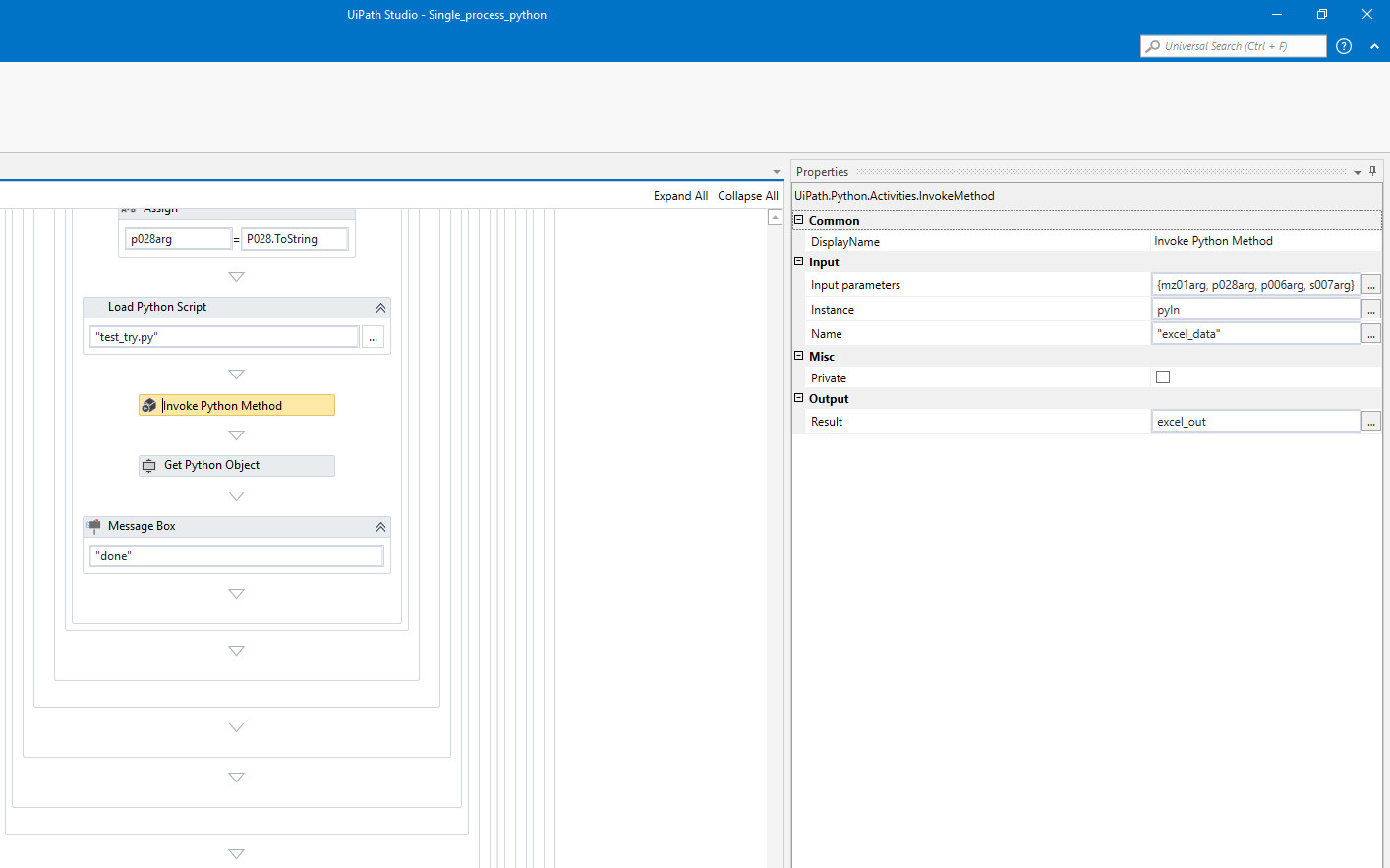1390x868 pixels.
Task: Collapse the Common properties section
Action: click(x=798, y=220)
